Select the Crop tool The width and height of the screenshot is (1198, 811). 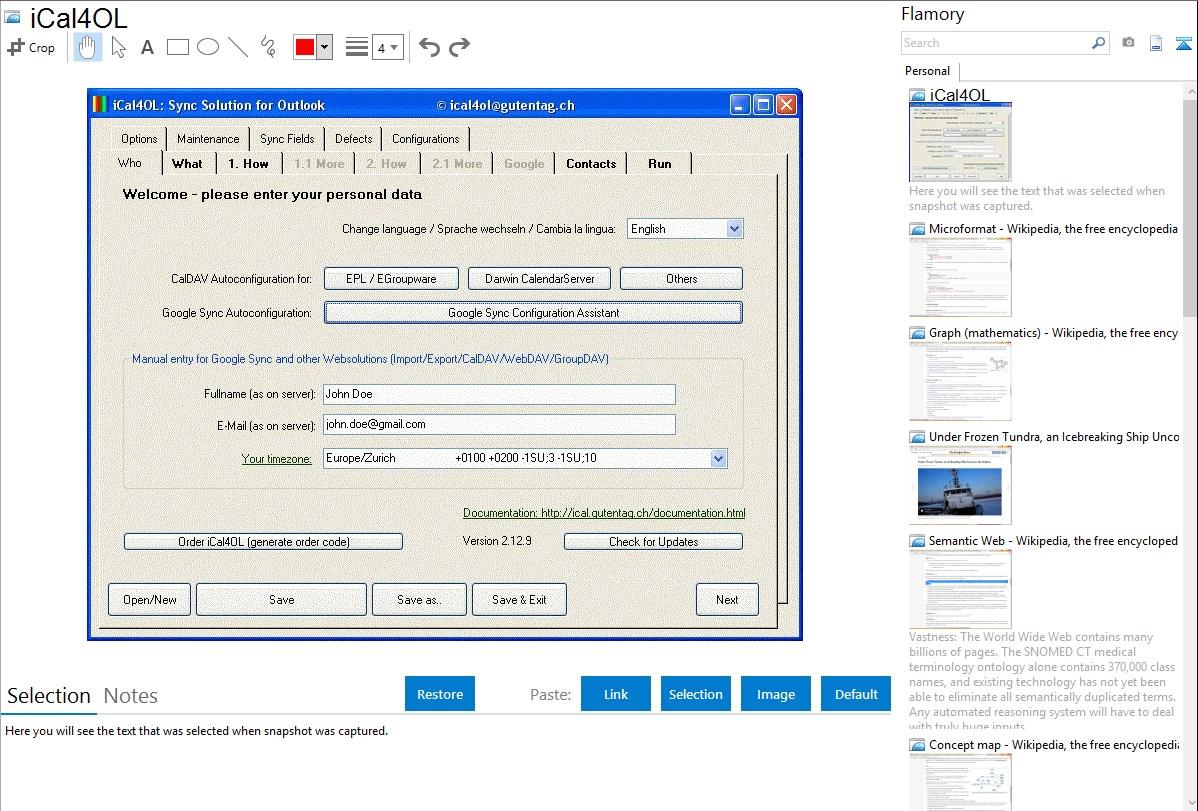click(31, 47)
